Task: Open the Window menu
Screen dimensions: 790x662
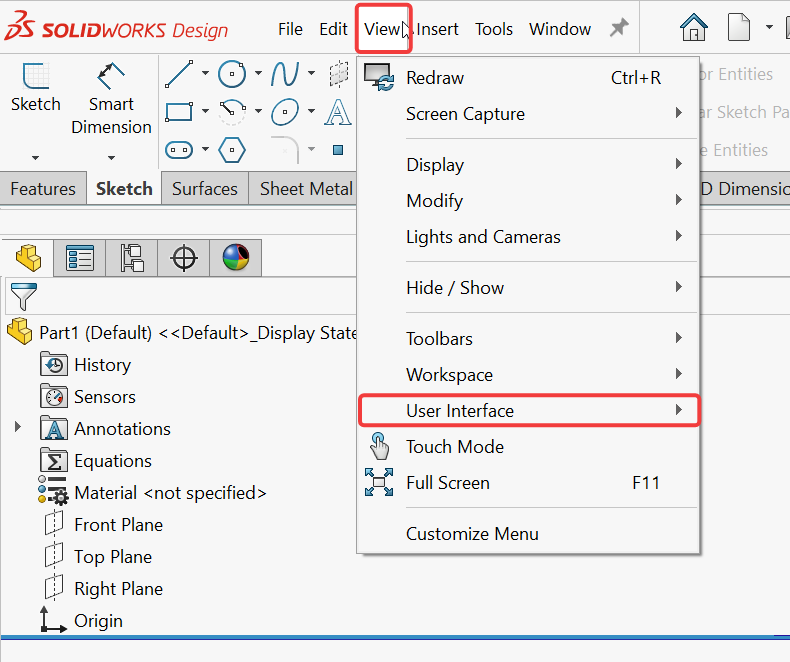Action: pyautogui.click(x=560, y=29)
